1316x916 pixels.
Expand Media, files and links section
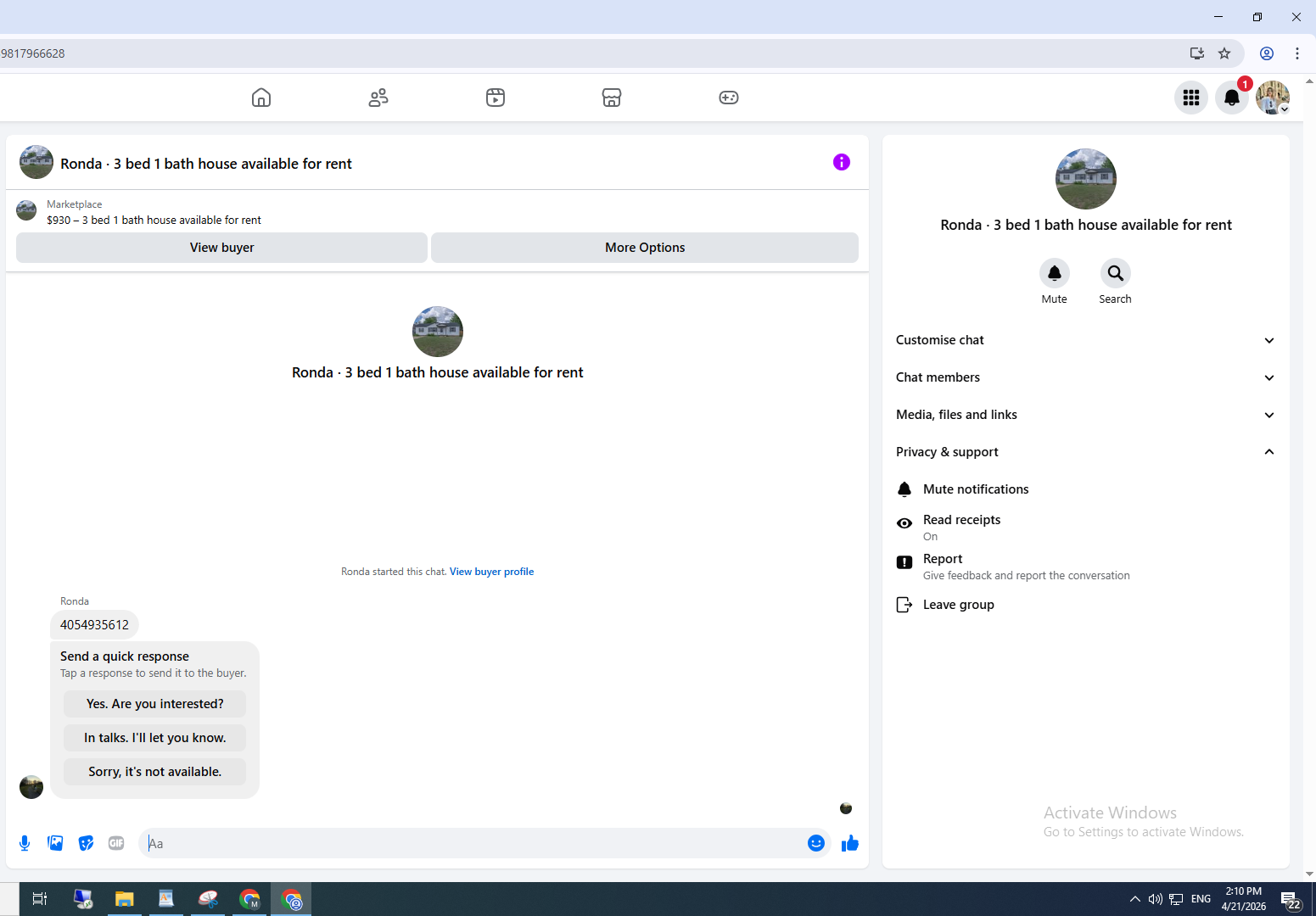click(1086, 415)
